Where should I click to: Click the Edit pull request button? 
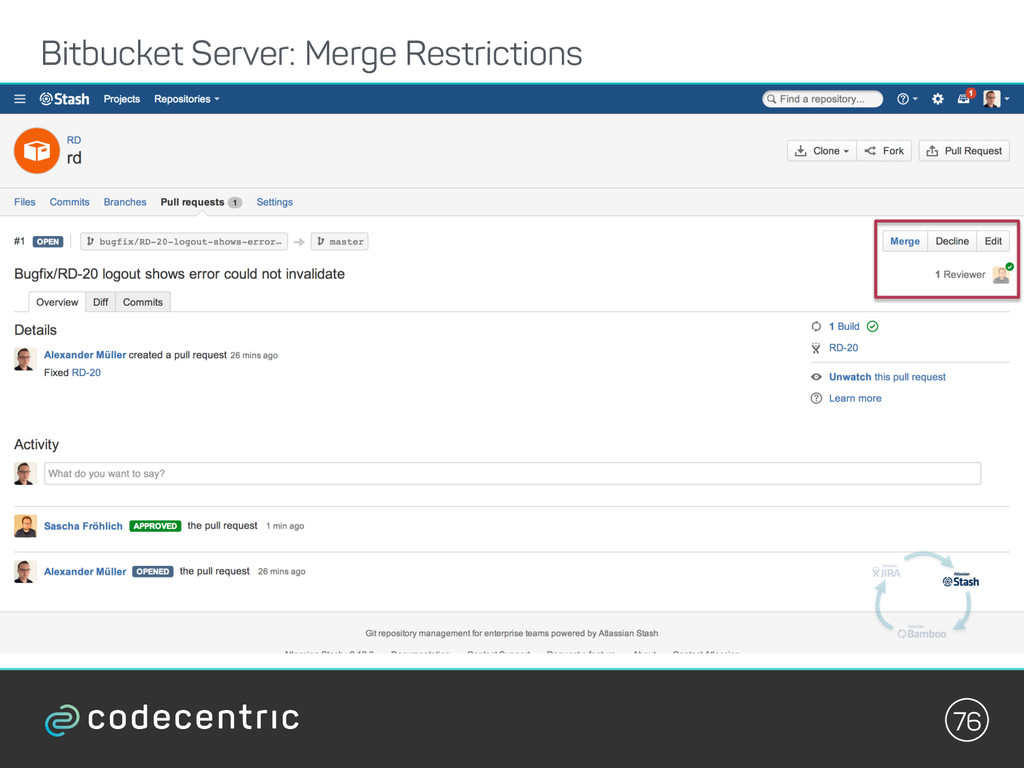coord(993,241)
